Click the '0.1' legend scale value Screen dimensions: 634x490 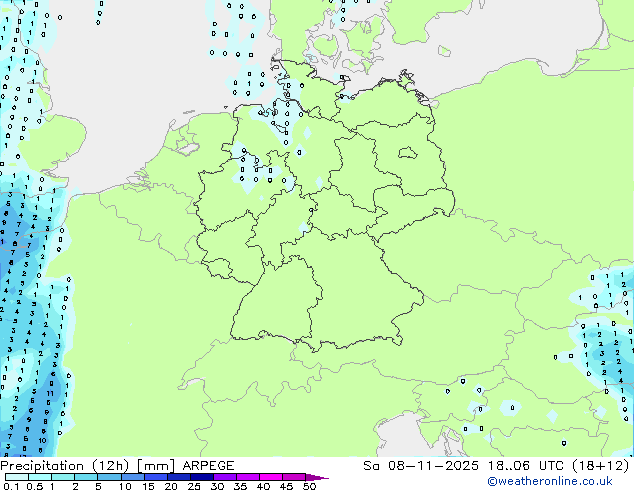pyautogui.click(x=11, y=486)
